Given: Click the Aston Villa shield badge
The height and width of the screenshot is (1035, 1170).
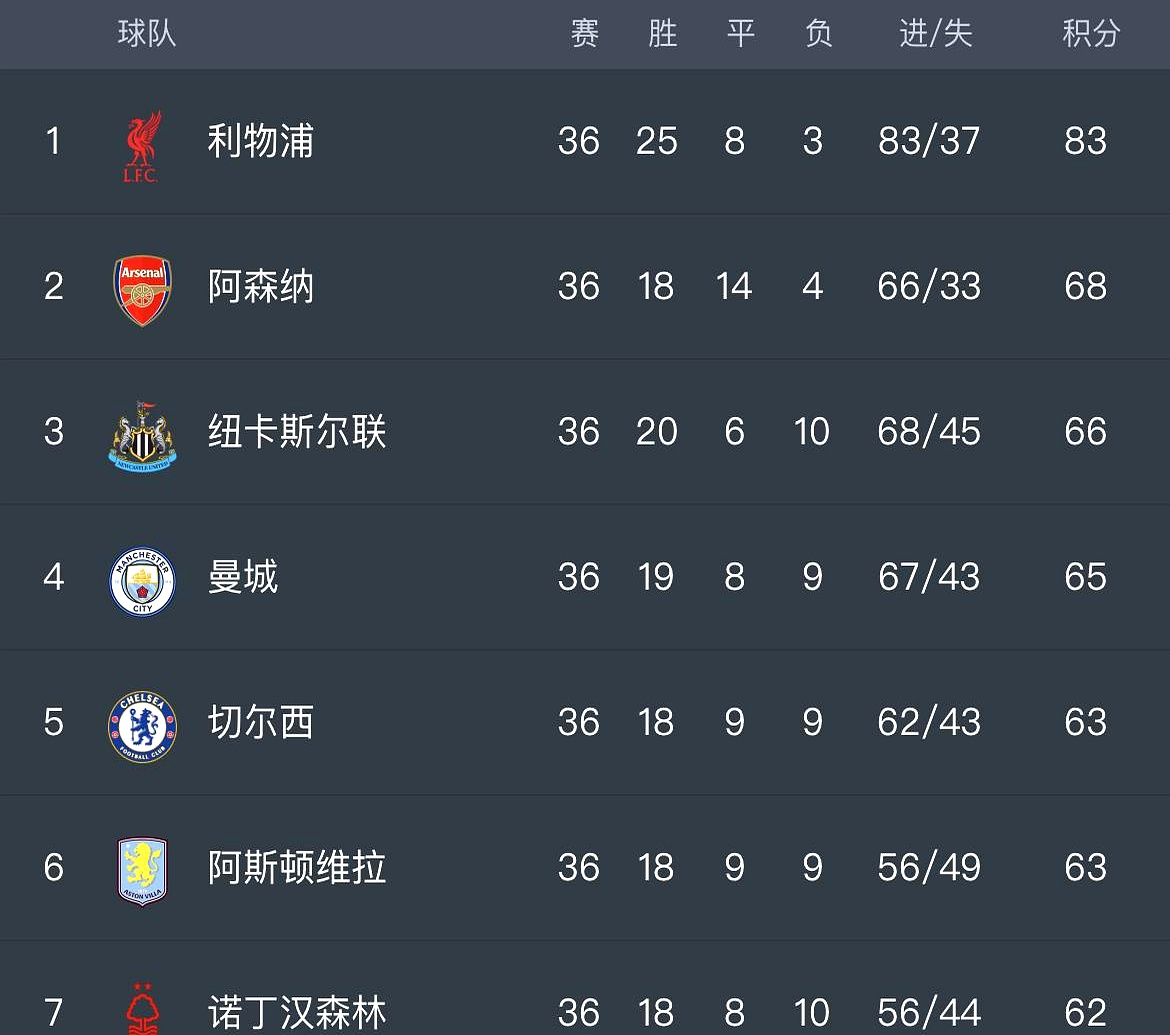Looking at the screenshot, I should [141, 868].
